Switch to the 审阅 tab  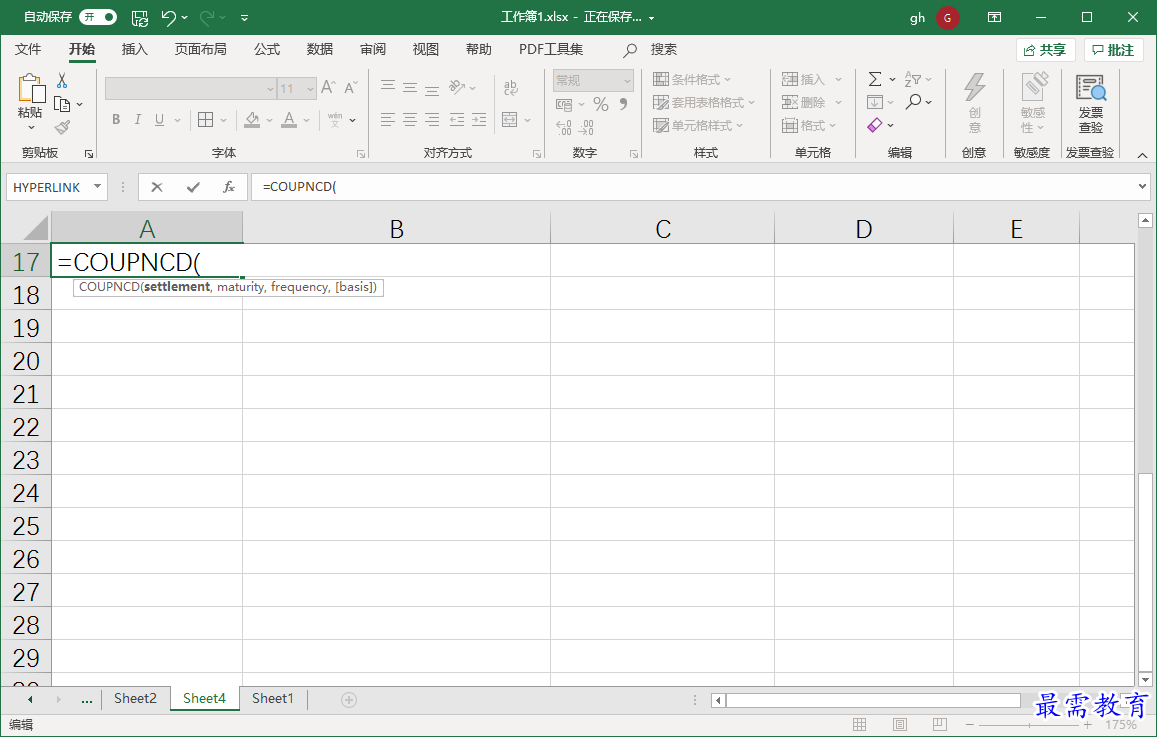click(x=373, y=49)
